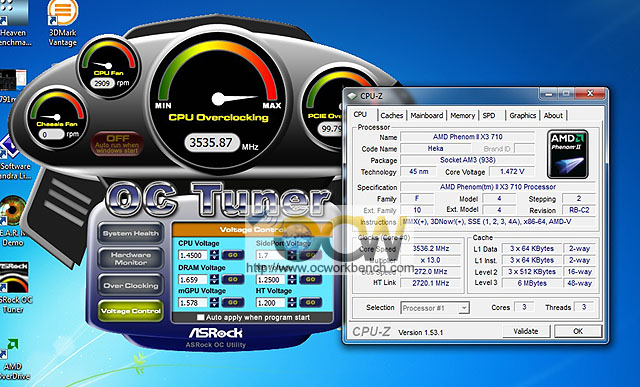Apply DRAM Voltage with its GO button
Viewport: 640px width, 387px height.
233,279
